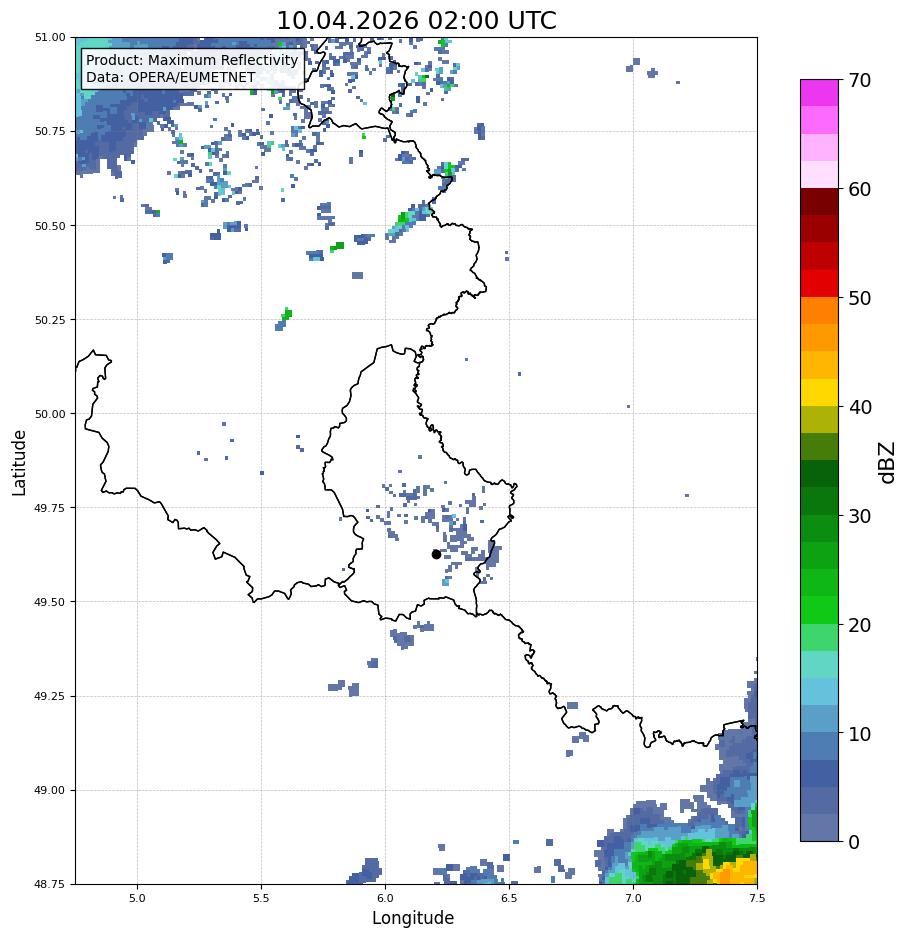Click longitude tick label 6.5
Image resolution: width=908 pixels, height=937 pixels.
[509, 898]
